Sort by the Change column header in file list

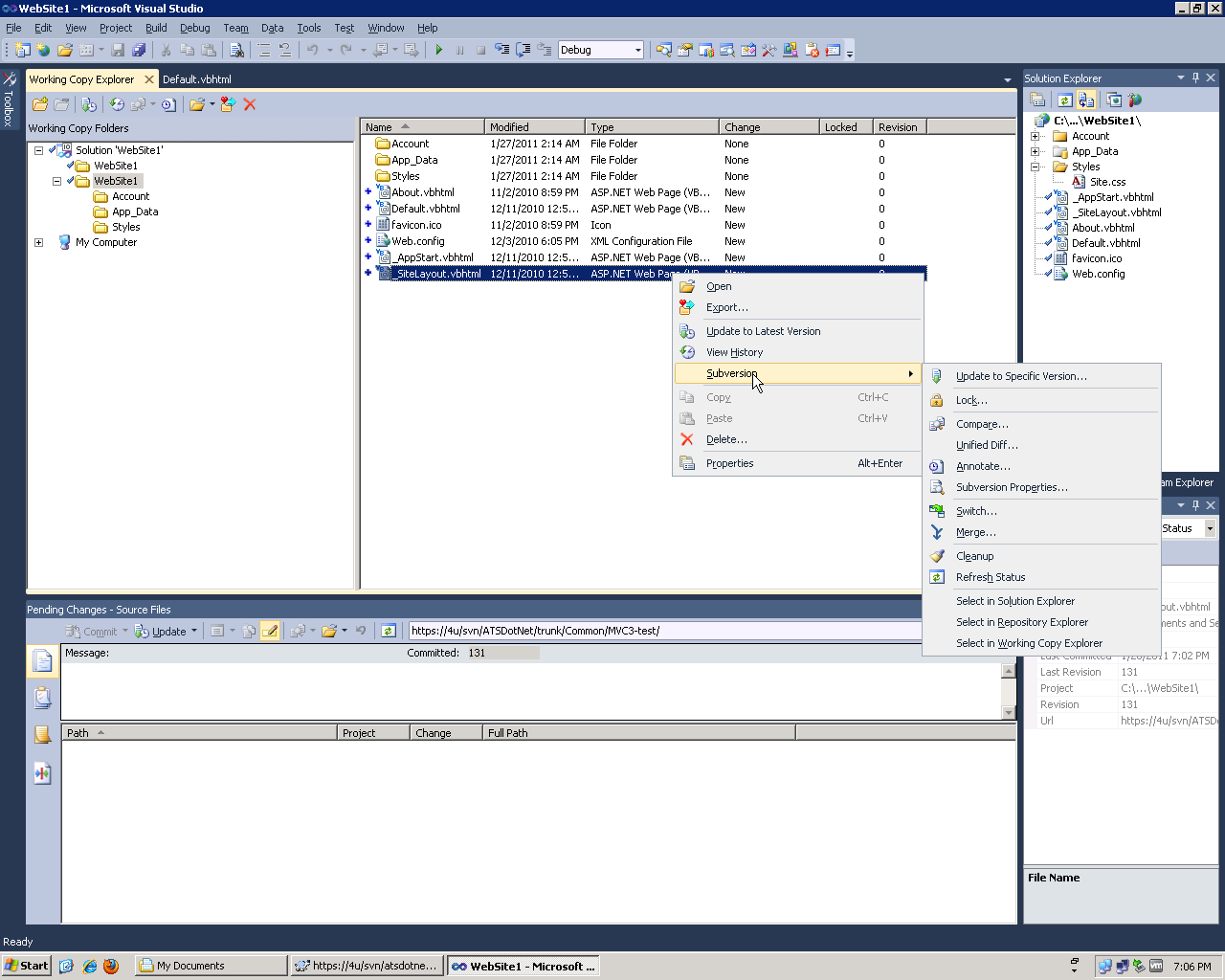click(769, 126)
